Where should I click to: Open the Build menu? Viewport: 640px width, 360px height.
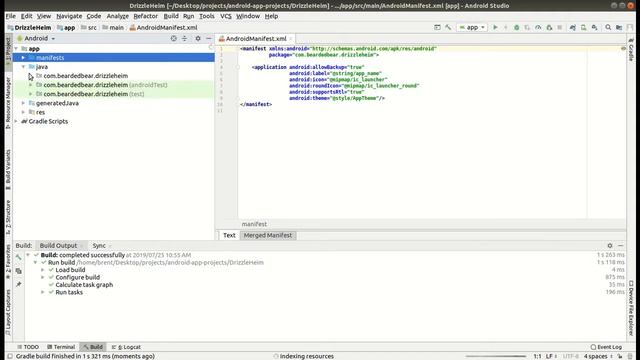(171, 16)
